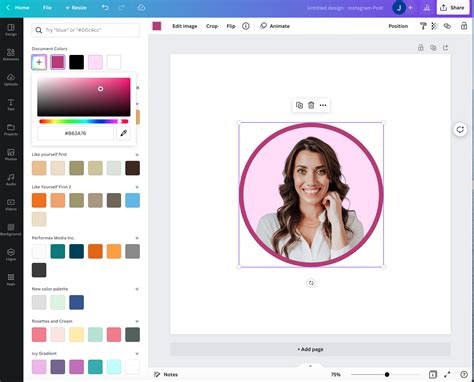Open the Background sidebar panel
Image resolution: width=474 pixels, height=382 pixels.
point(11,230)
